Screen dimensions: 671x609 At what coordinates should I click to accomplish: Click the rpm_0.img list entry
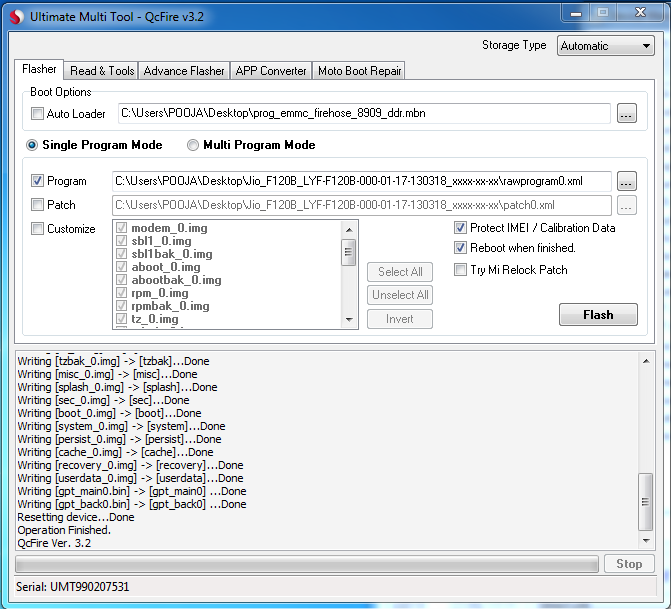[x=160, y=293]
